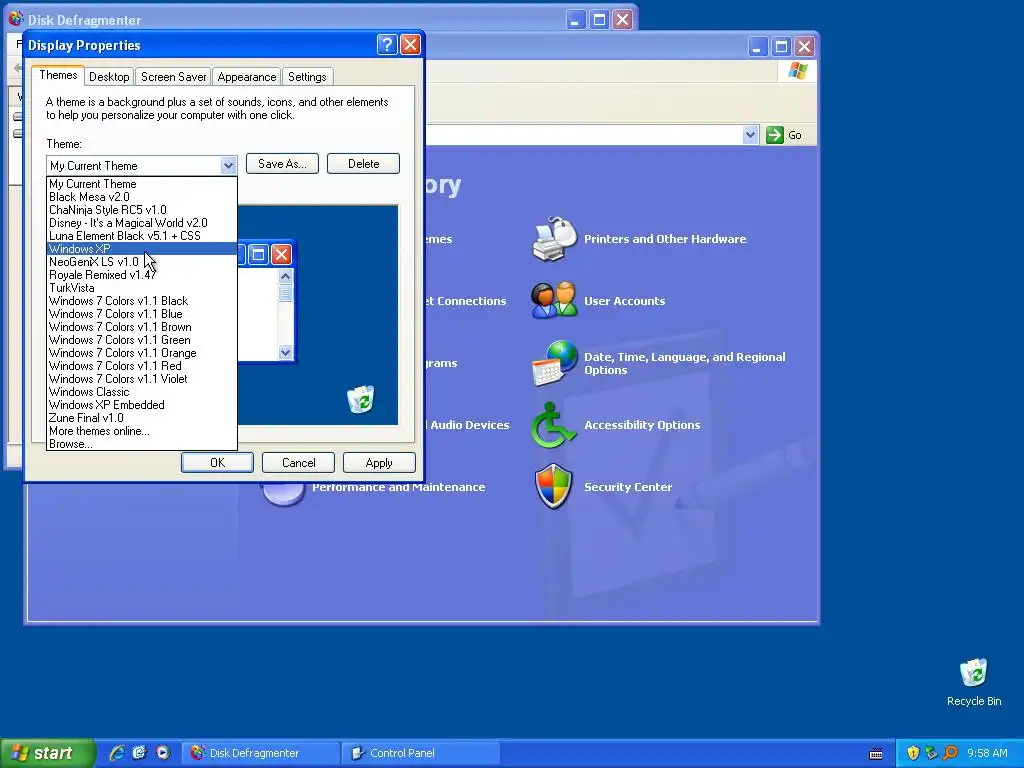Choose Black Mesa v2.0 theme
Viewport: 1024px width, 768px height.
pos(142,197)
